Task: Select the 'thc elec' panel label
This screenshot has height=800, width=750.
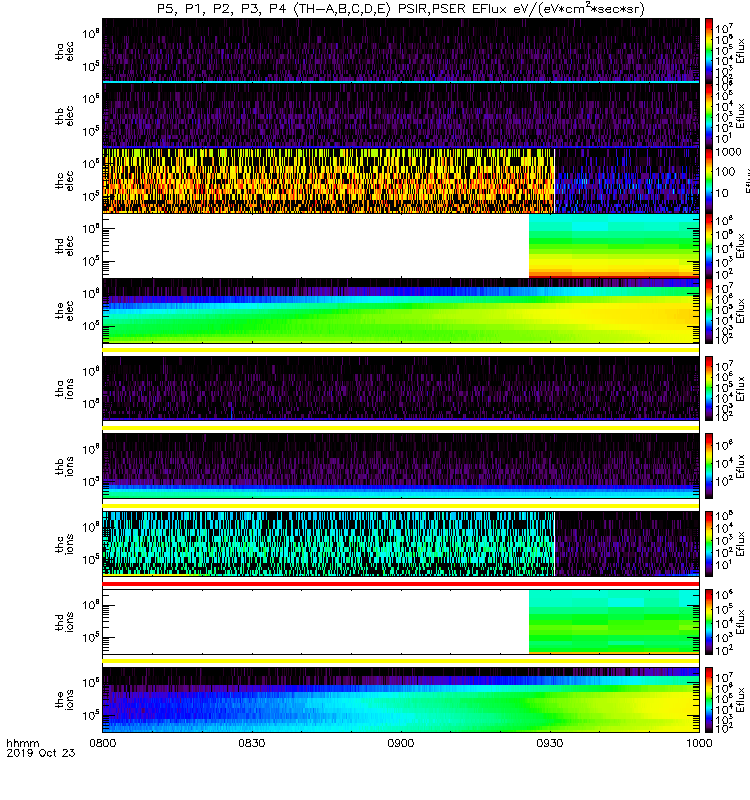Action: click(x=65, y=181)
